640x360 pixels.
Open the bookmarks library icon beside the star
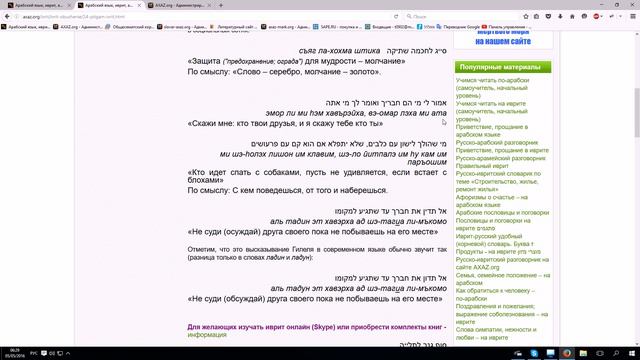536,16
